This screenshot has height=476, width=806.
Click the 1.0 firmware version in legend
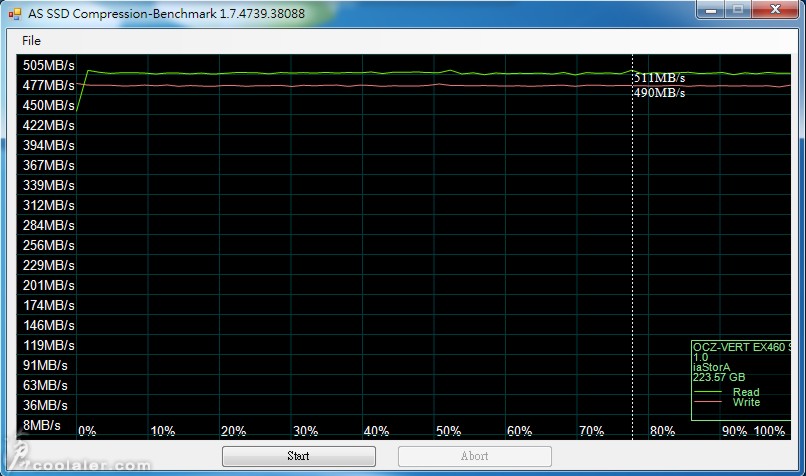(x=701, y=357)
